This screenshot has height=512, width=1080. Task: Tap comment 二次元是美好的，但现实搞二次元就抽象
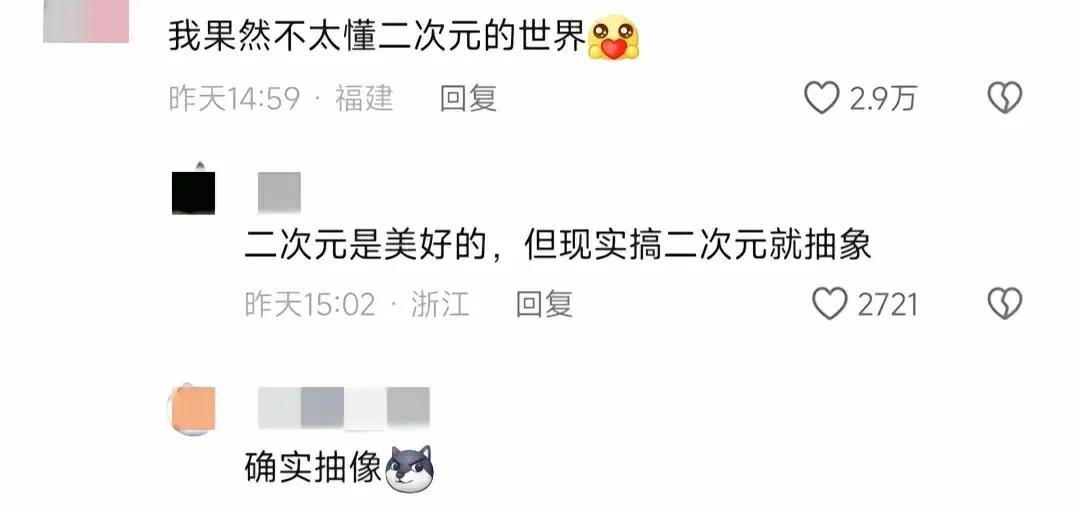558,245
